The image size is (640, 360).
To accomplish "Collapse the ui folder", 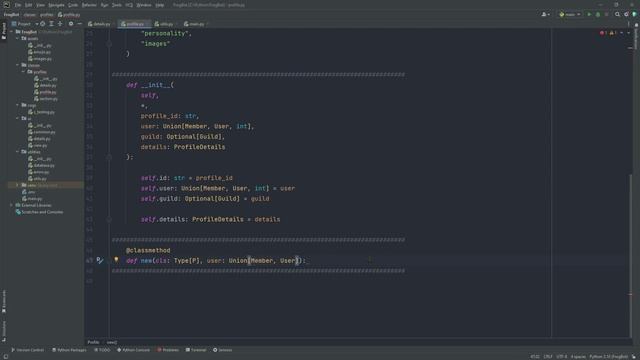I will tap(18, 118).
